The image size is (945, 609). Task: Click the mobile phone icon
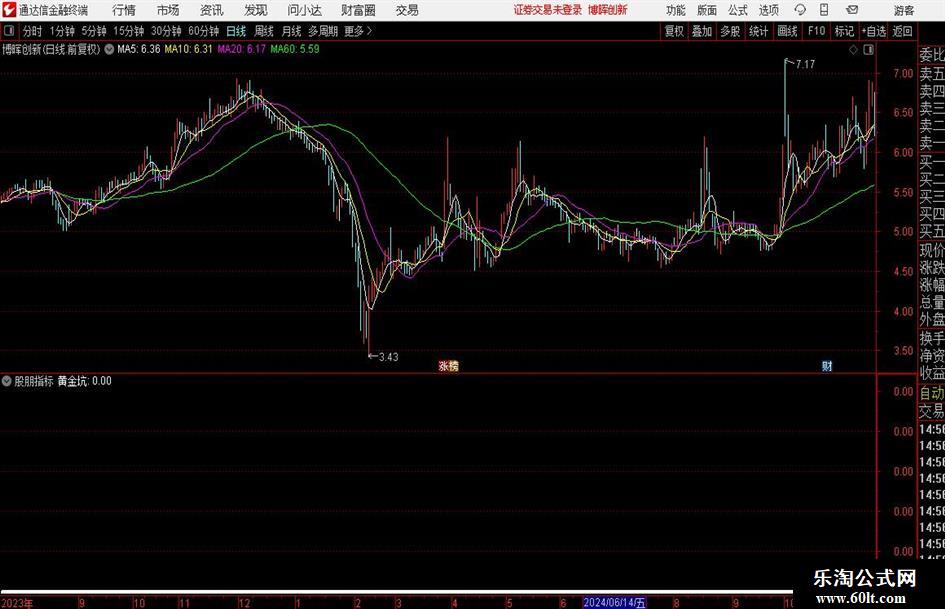tap(824, 10)
